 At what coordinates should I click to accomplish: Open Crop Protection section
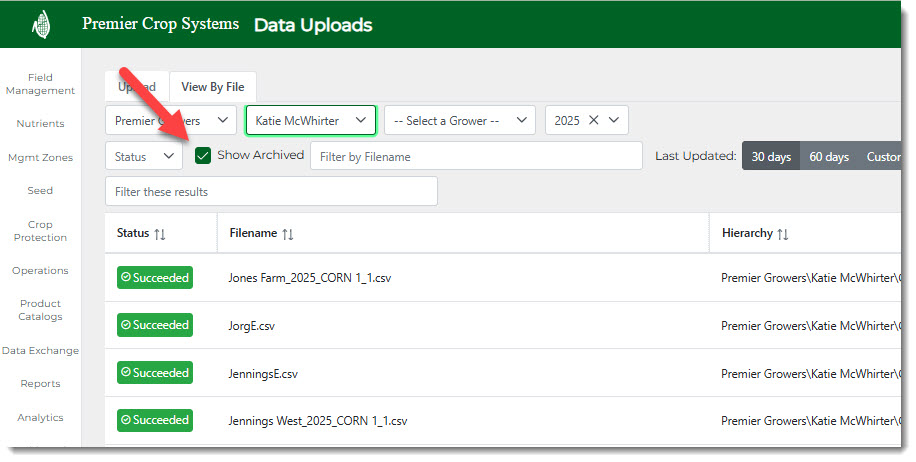(x=40, y=231)
